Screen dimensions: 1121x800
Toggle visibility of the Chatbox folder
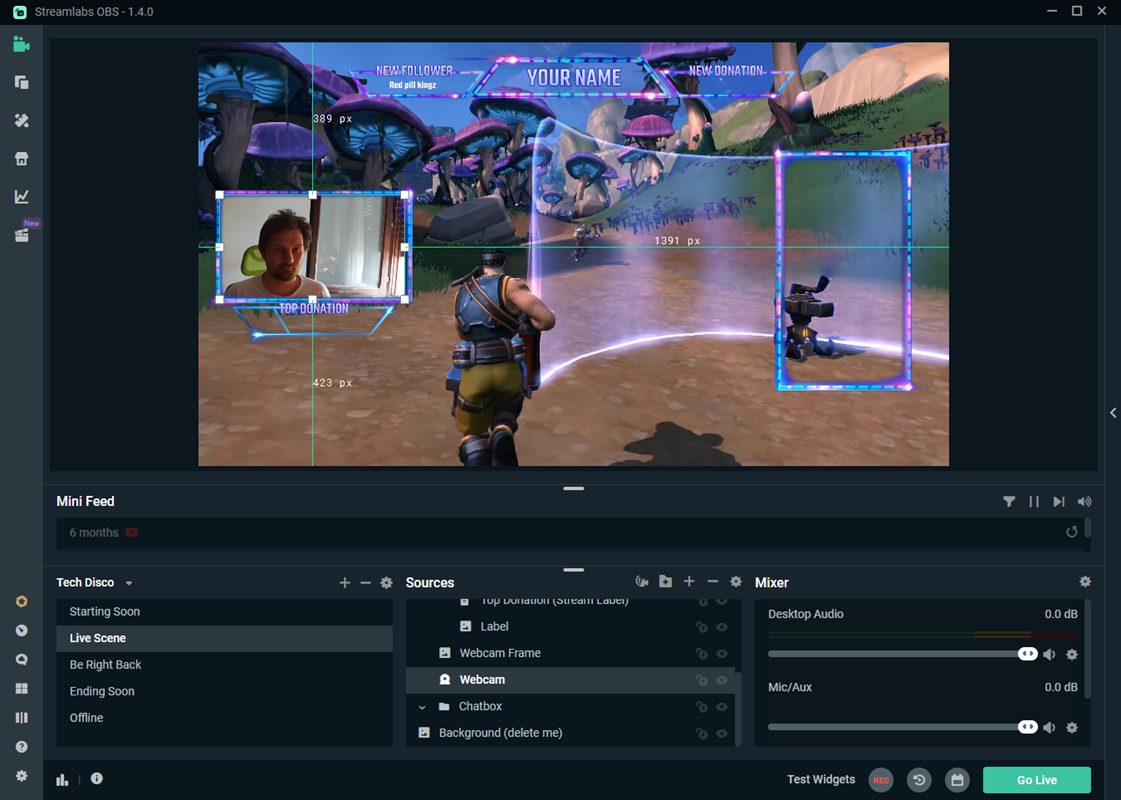click(722, 706)
